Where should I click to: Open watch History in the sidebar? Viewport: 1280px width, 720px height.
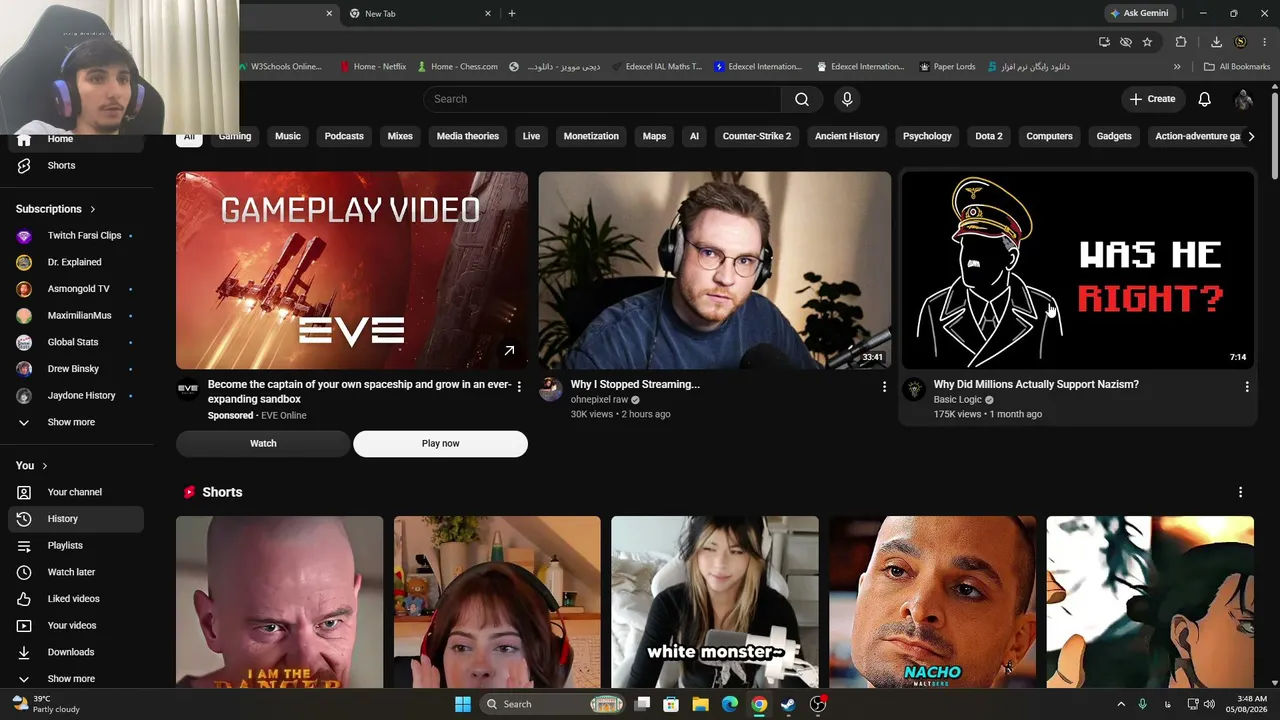click(76, 519)
